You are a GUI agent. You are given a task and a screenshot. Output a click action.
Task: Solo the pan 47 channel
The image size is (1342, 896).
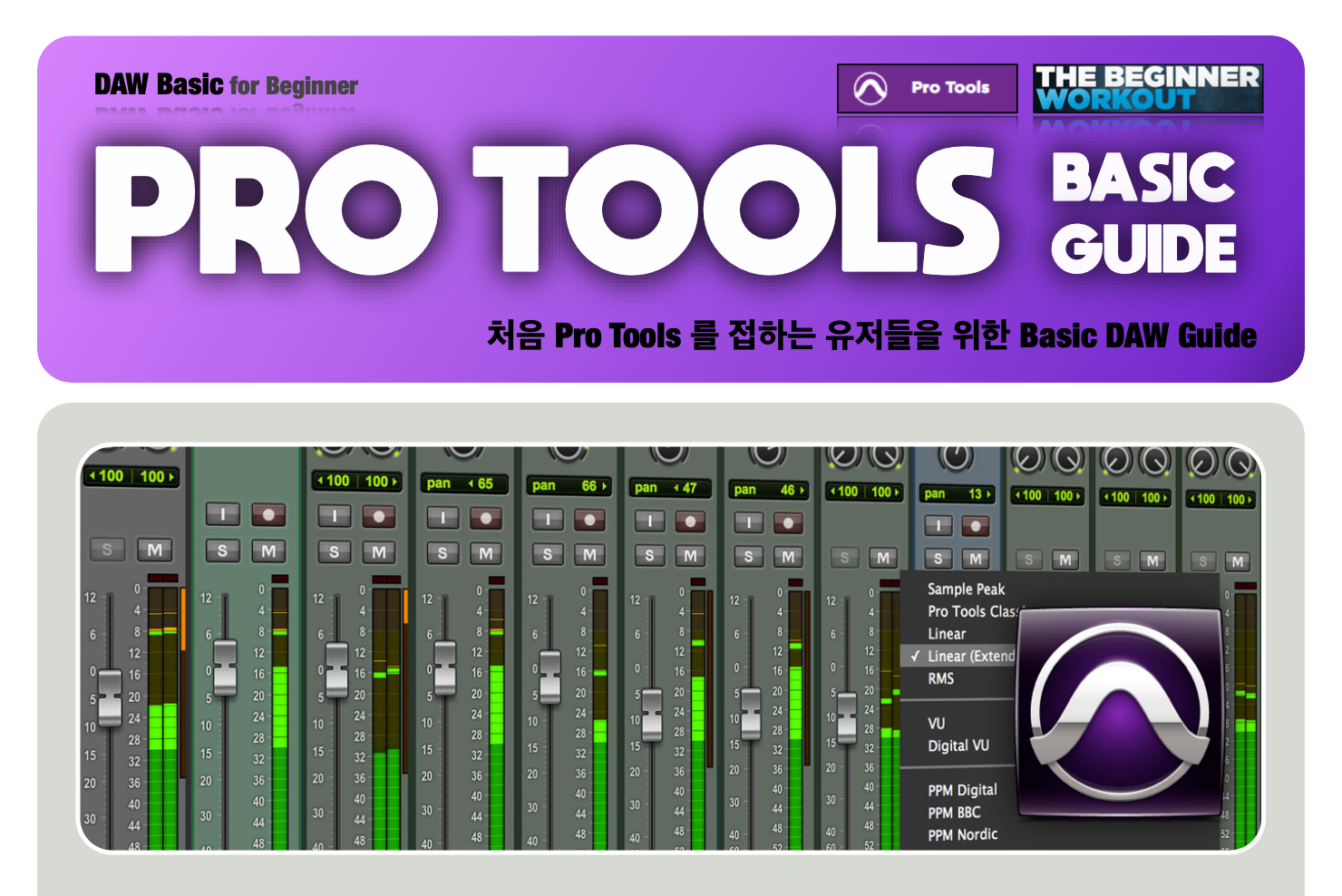coord(649,555)
